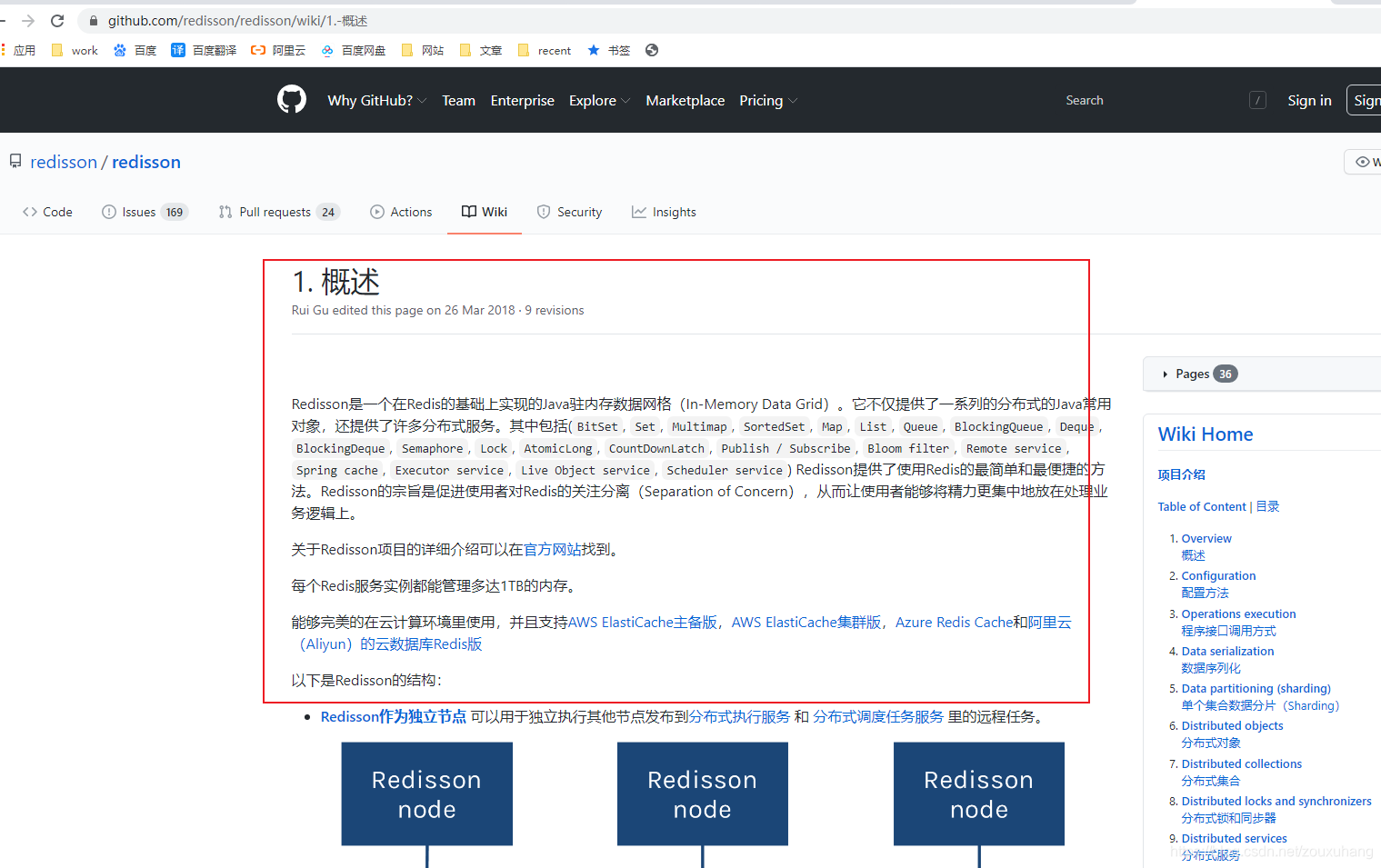This screenshot has width=1381, height=868.
Task: Open the 官方网站 link
Action: point(553,549)
